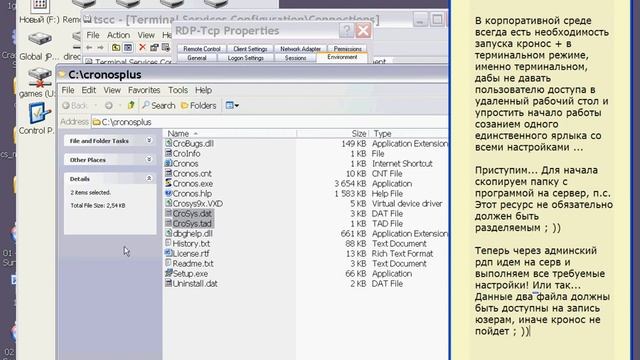
Task: Select the Cronos.hlp help file icon
Action: point(168,193)
